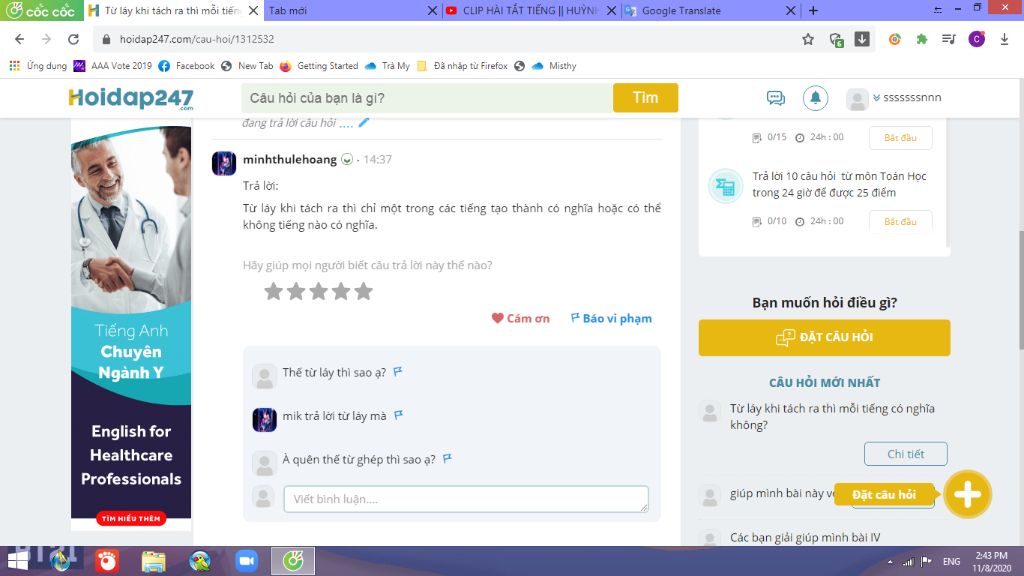The width and height of the screenshot is (1024, 576).
Task: Close the Google Translate tab
Action: point(790,10)
